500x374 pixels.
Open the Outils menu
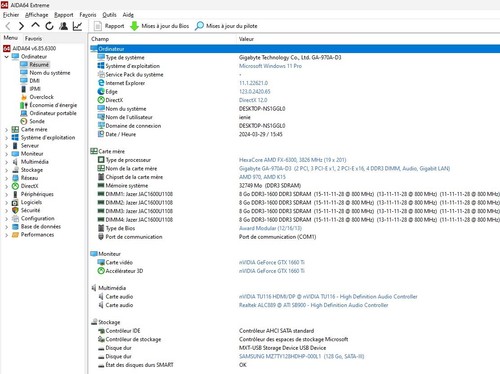(x=109, y=15)
